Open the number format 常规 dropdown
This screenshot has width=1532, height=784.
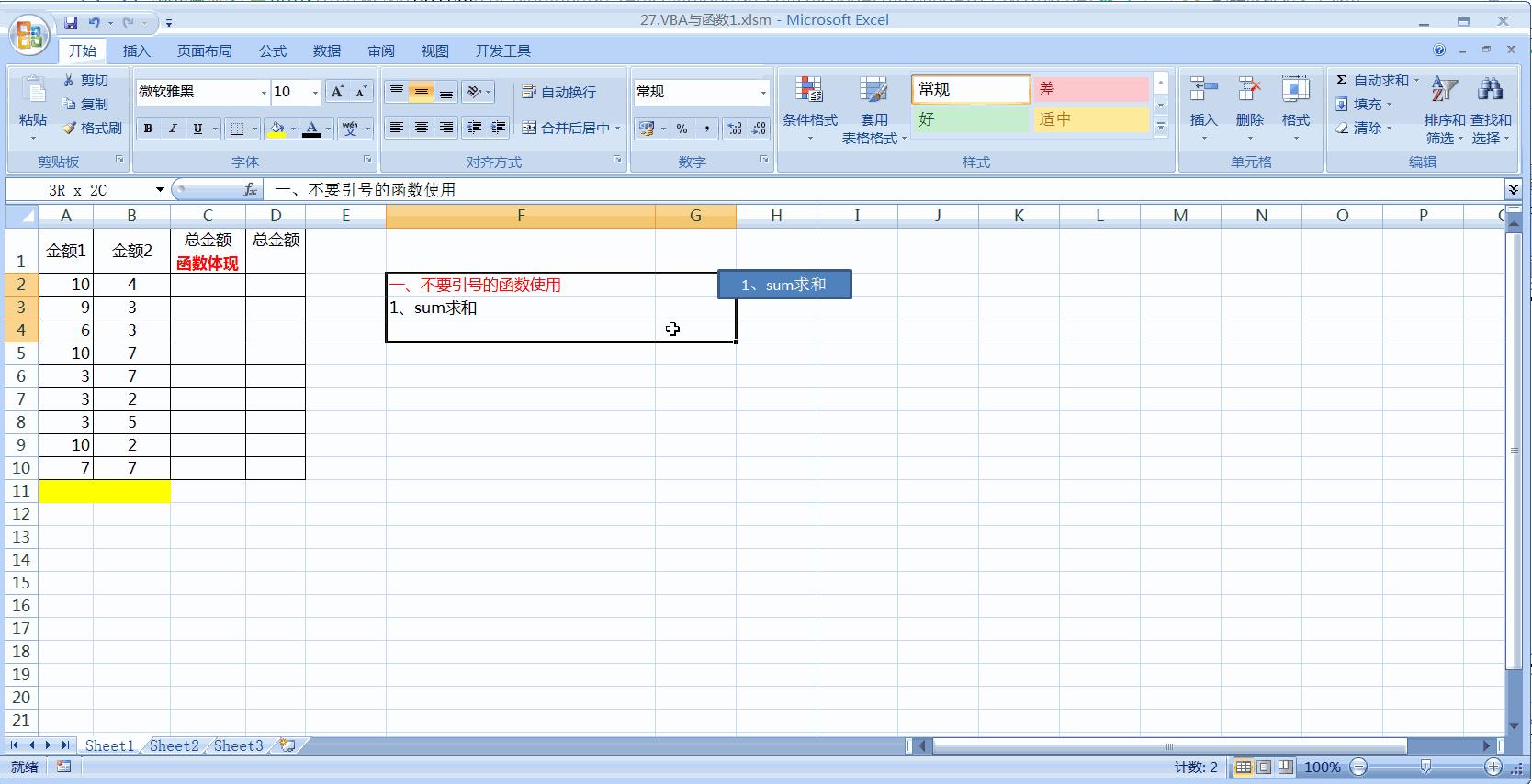pyautogui.click(x=762, y=92)
